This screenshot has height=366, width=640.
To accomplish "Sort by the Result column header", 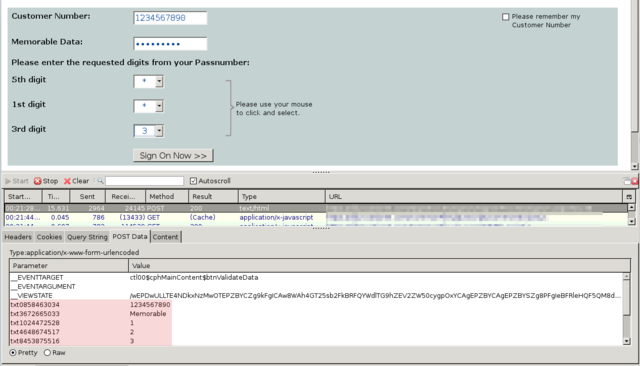I will tap(213, 197).
